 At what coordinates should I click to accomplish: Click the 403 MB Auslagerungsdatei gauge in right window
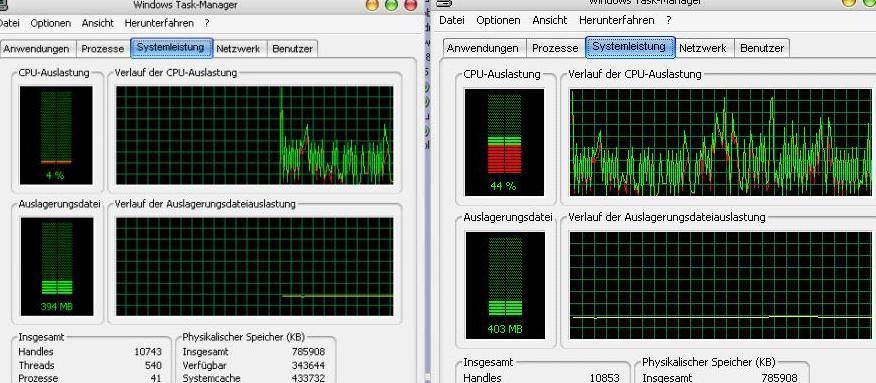click(x=505, y=285)
